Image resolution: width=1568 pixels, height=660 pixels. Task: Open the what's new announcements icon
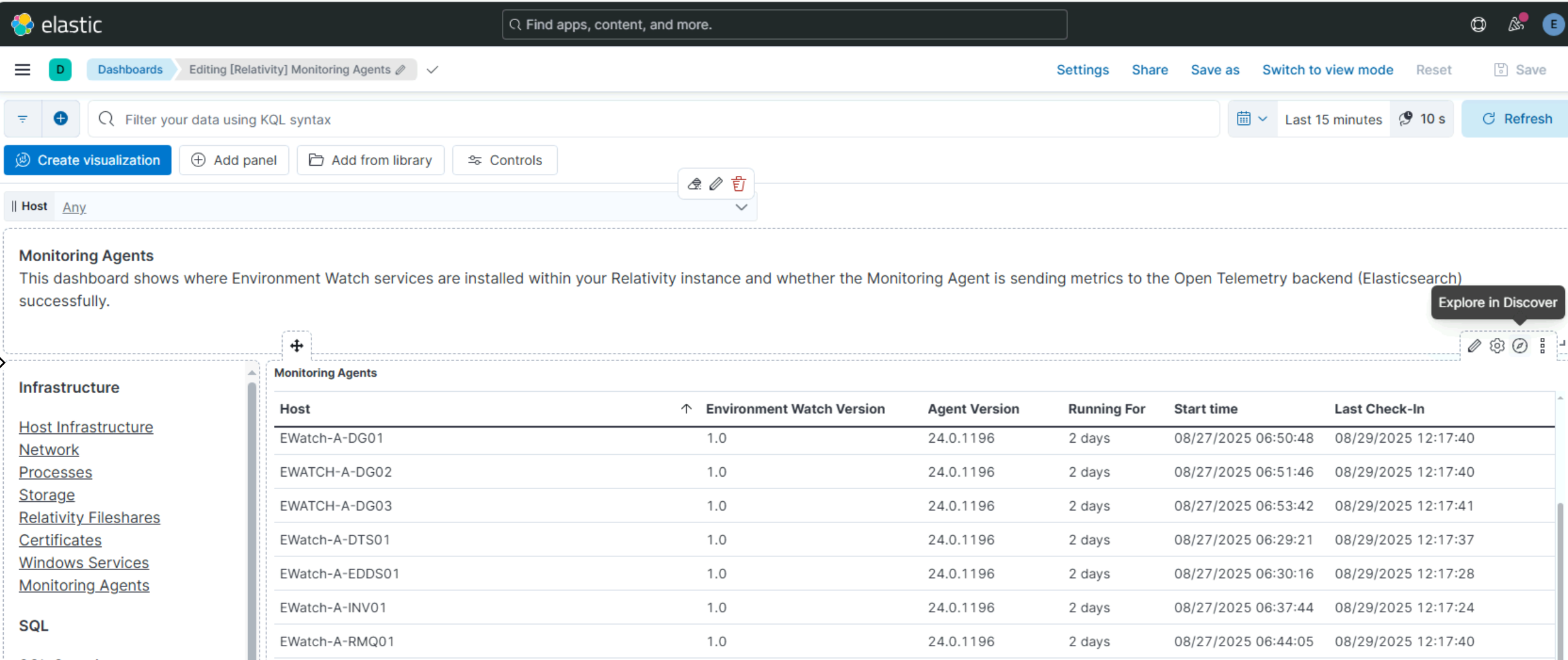(x=1516, y=24)
